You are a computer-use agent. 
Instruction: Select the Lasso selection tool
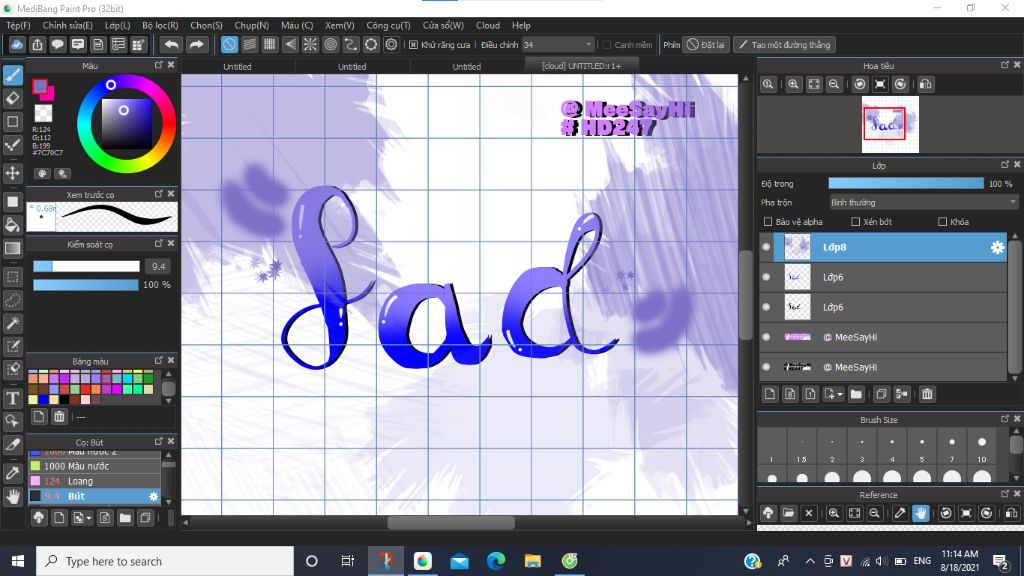[x=12, y=300]
